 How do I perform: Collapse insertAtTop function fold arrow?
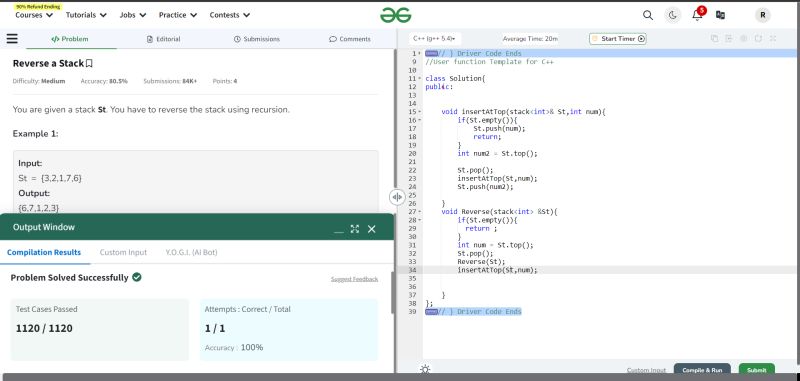coord(419,112)
